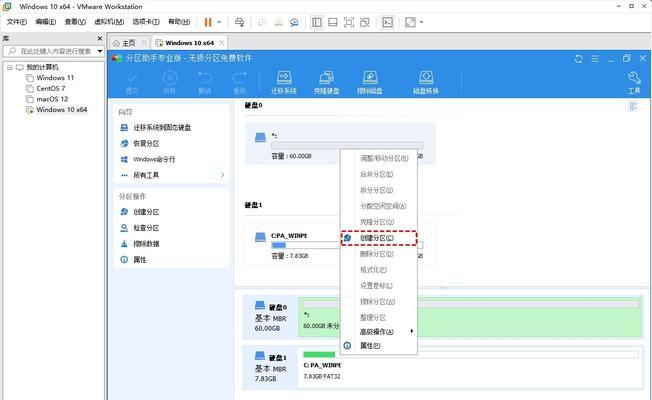
Task: Open the power options dropdown beside pause
Action: tap(220, 22)
